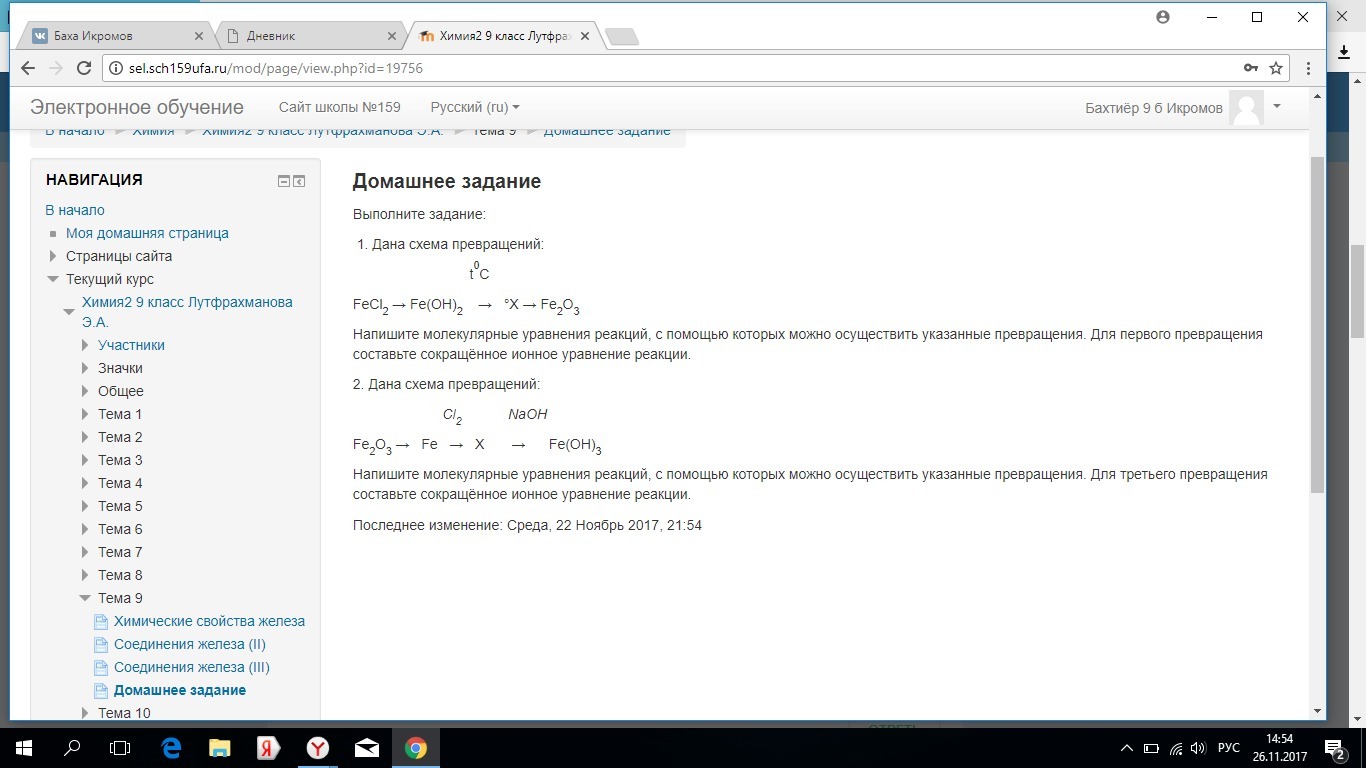
Task: Open Электронное обучение home link
Action: coord(137,107)
